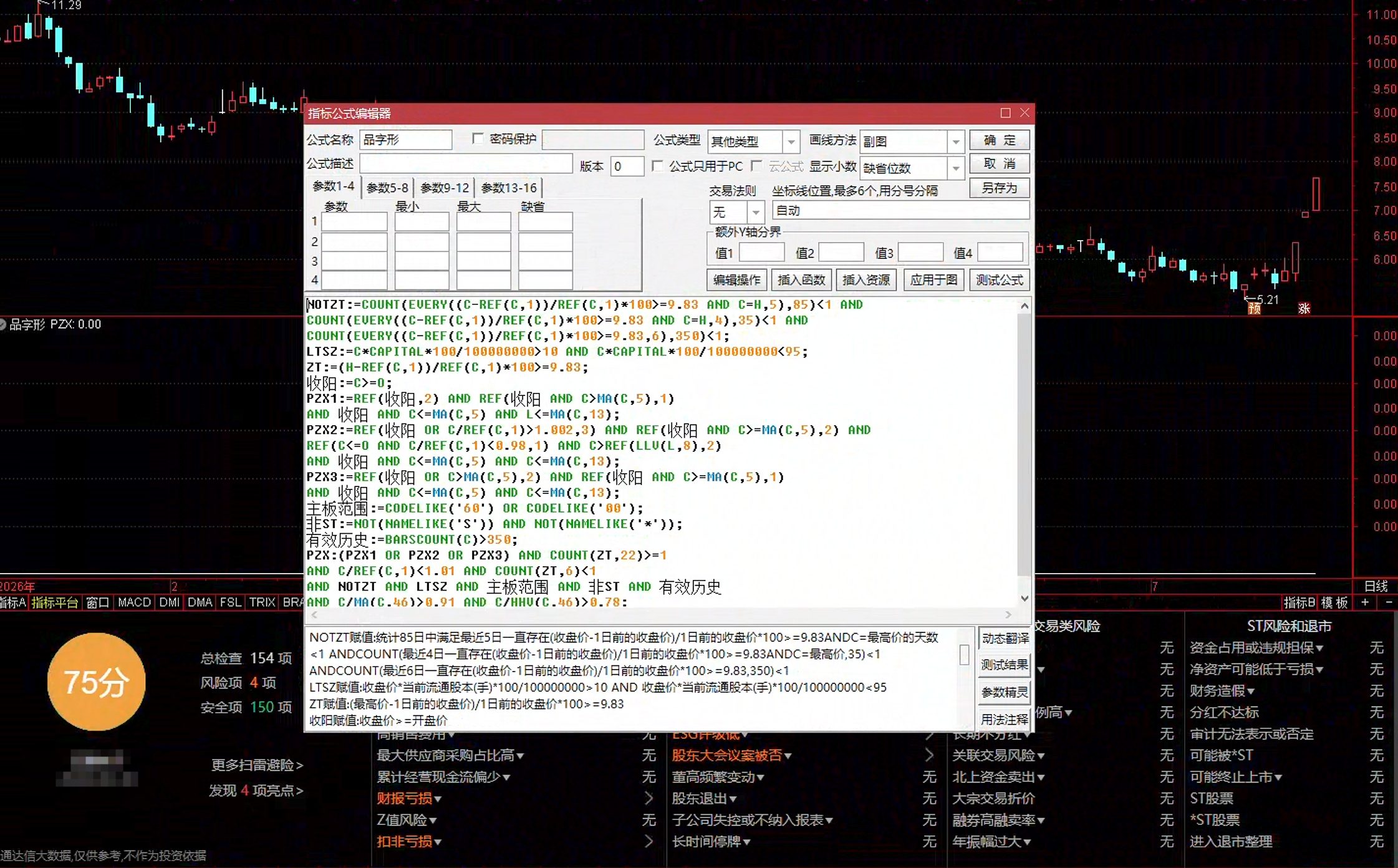The height and width of the screenshot is (868, 1398).
Task: Click the 测试公式 button
Action: 1000,280
